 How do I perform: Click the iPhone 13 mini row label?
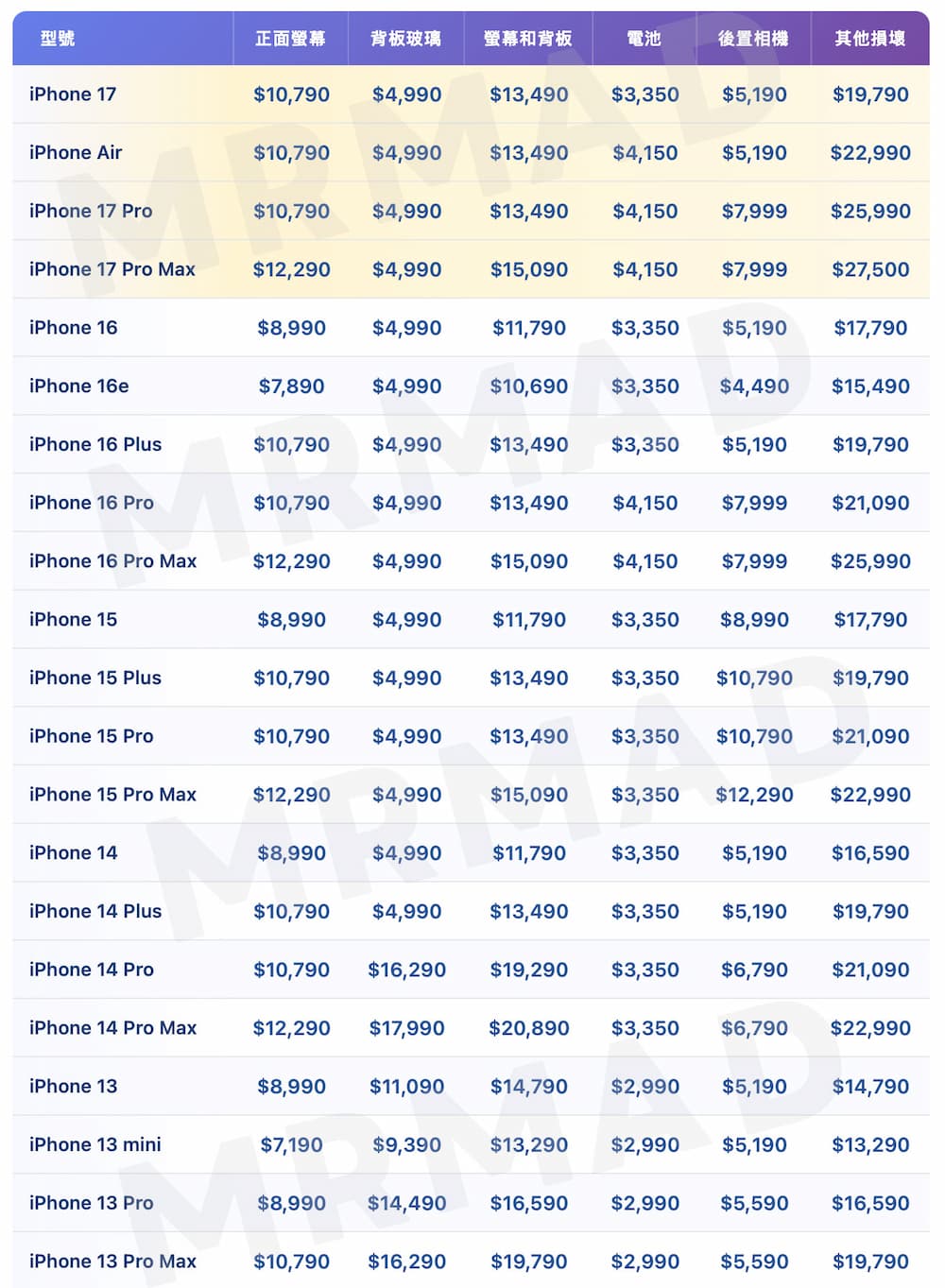point(95,1144)
